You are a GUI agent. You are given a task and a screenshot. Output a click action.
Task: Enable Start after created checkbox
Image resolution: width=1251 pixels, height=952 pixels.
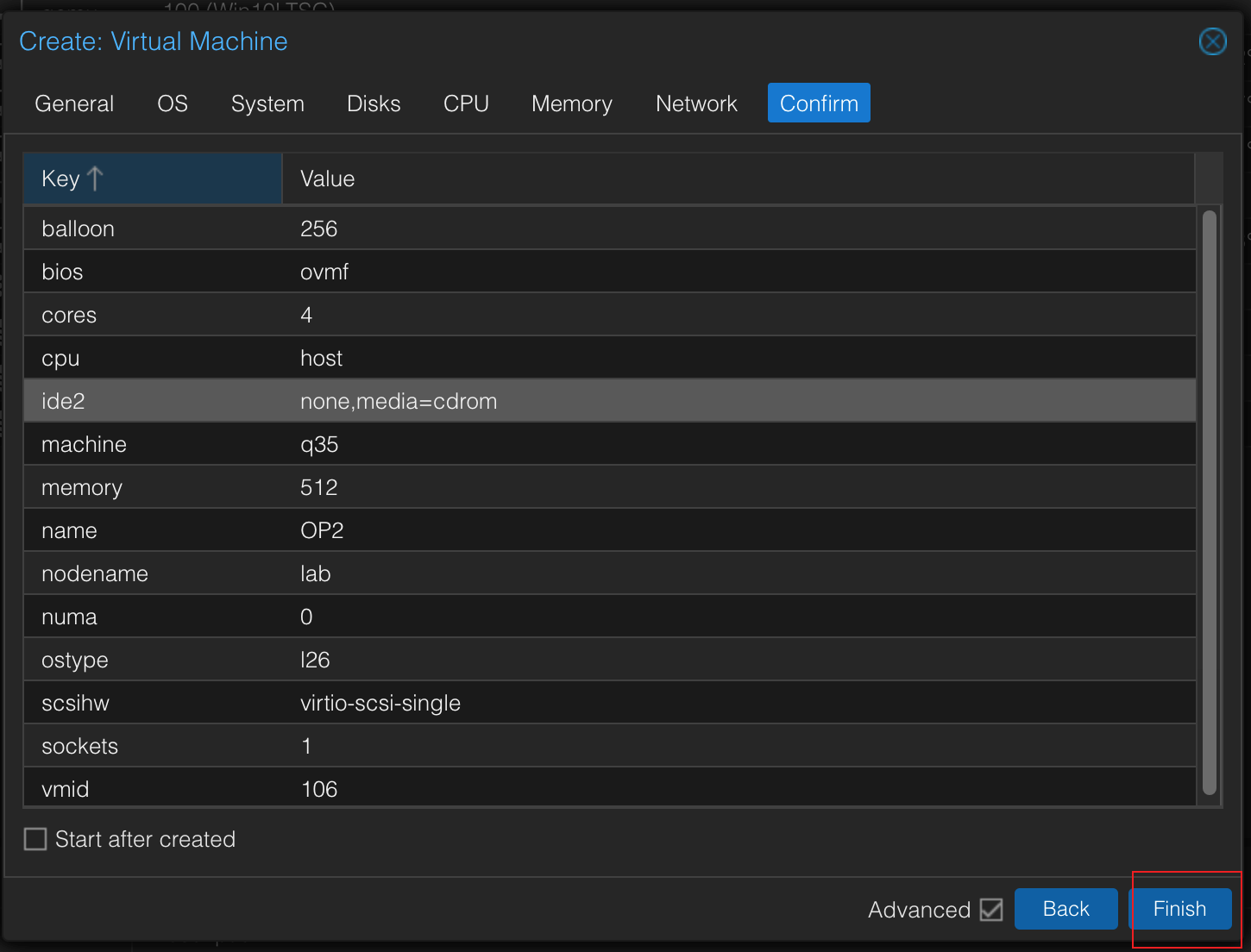pos(35,839)
